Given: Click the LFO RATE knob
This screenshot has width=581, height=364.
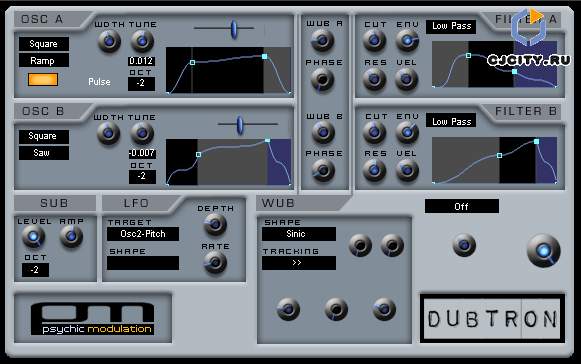Looking at the screenshot, I should click(x=215, y=262).
